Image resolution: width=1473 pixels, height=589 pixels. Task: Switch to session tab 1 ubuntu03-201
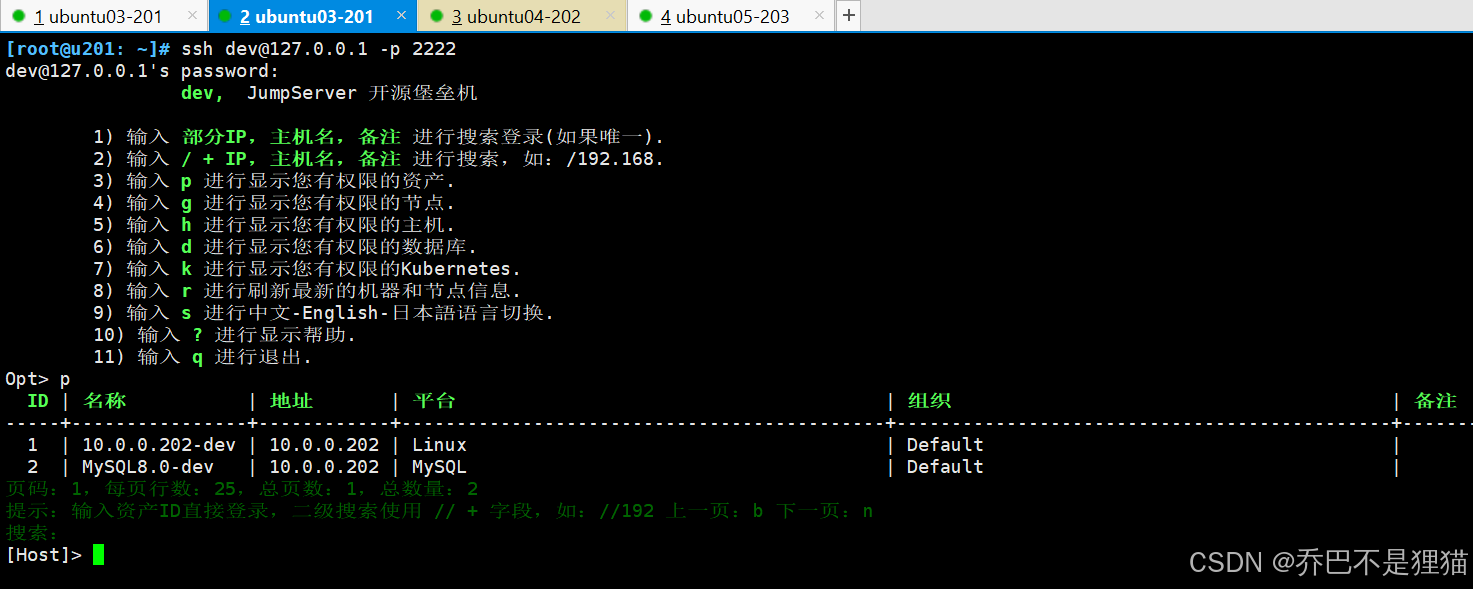[x=97, y=16]
